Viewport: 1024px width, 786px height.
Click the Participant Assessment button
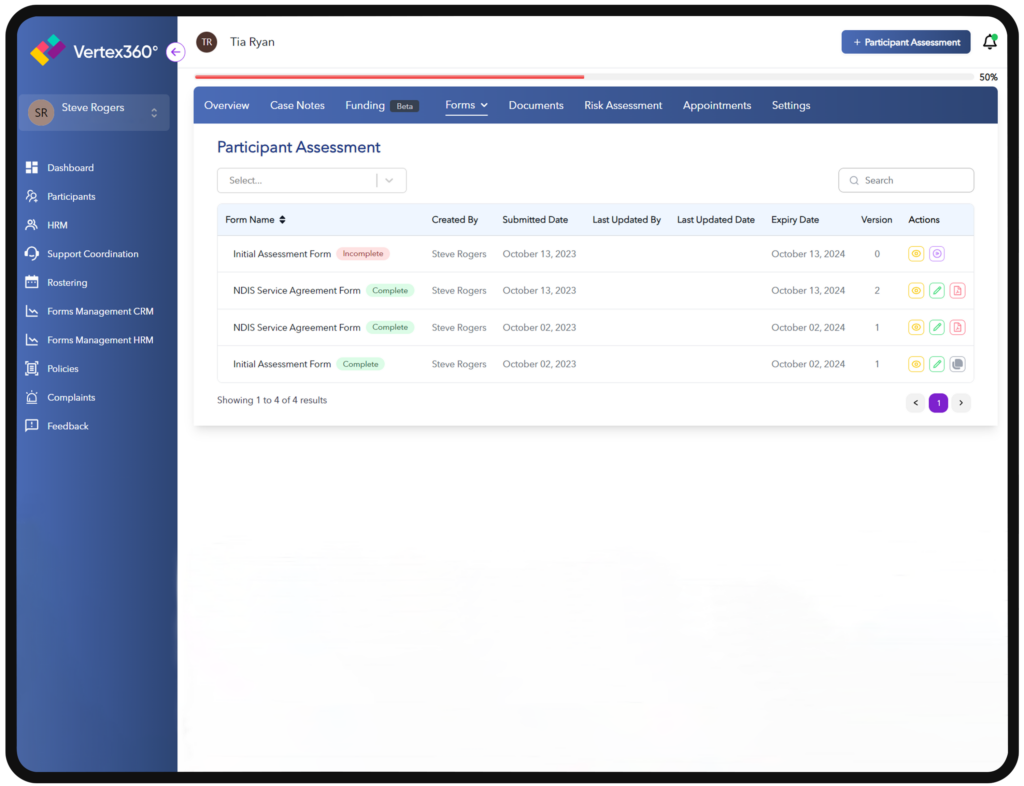click(x=905, y=41)
